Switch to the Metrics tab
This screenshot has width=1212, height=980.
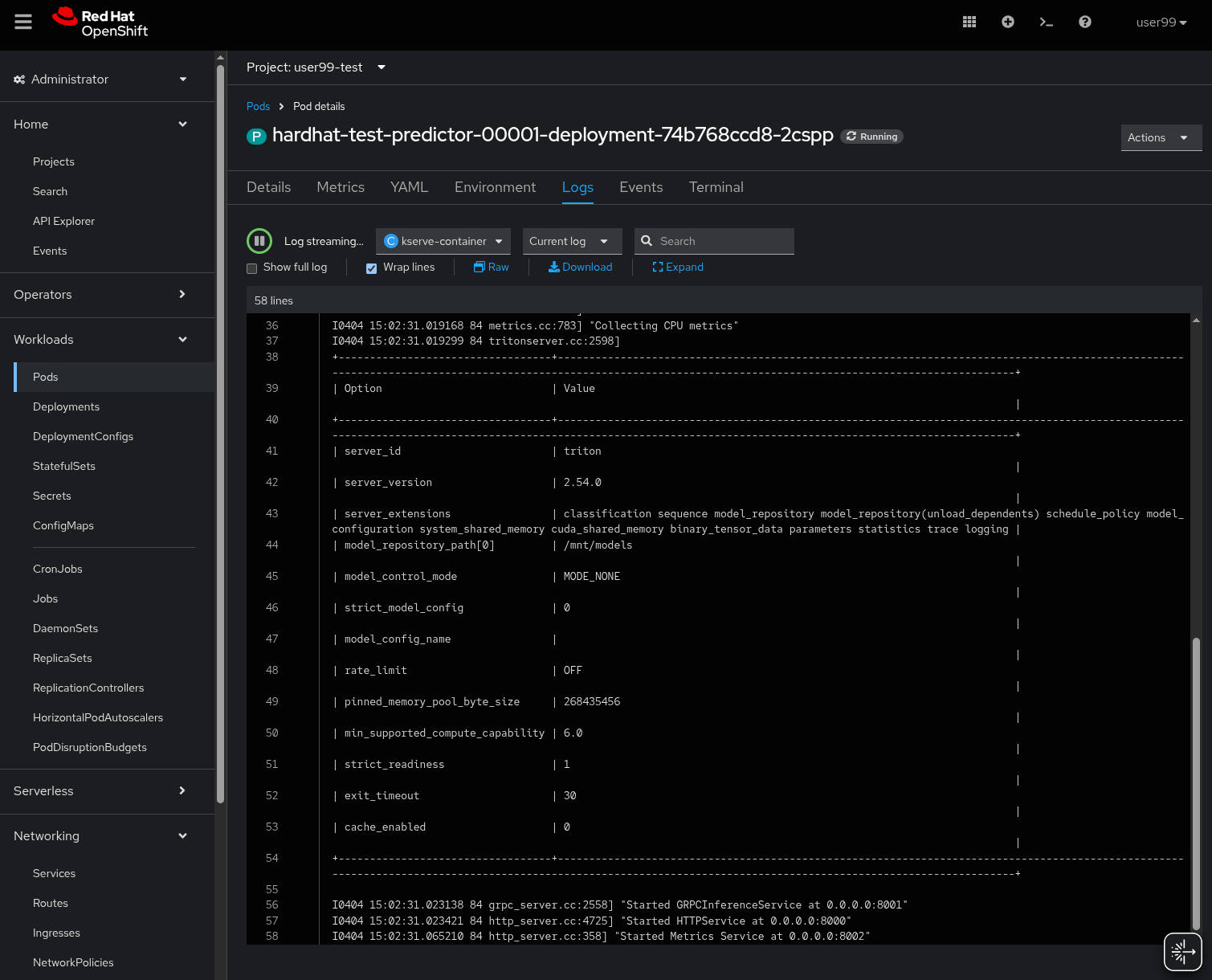click(341, 187)
